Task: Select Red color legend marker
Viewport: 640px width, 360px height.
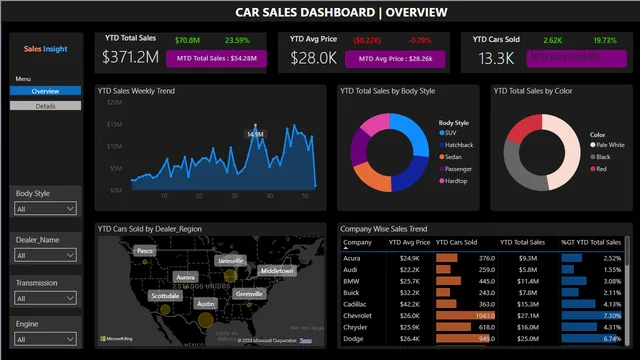Action: pos(593,169)
